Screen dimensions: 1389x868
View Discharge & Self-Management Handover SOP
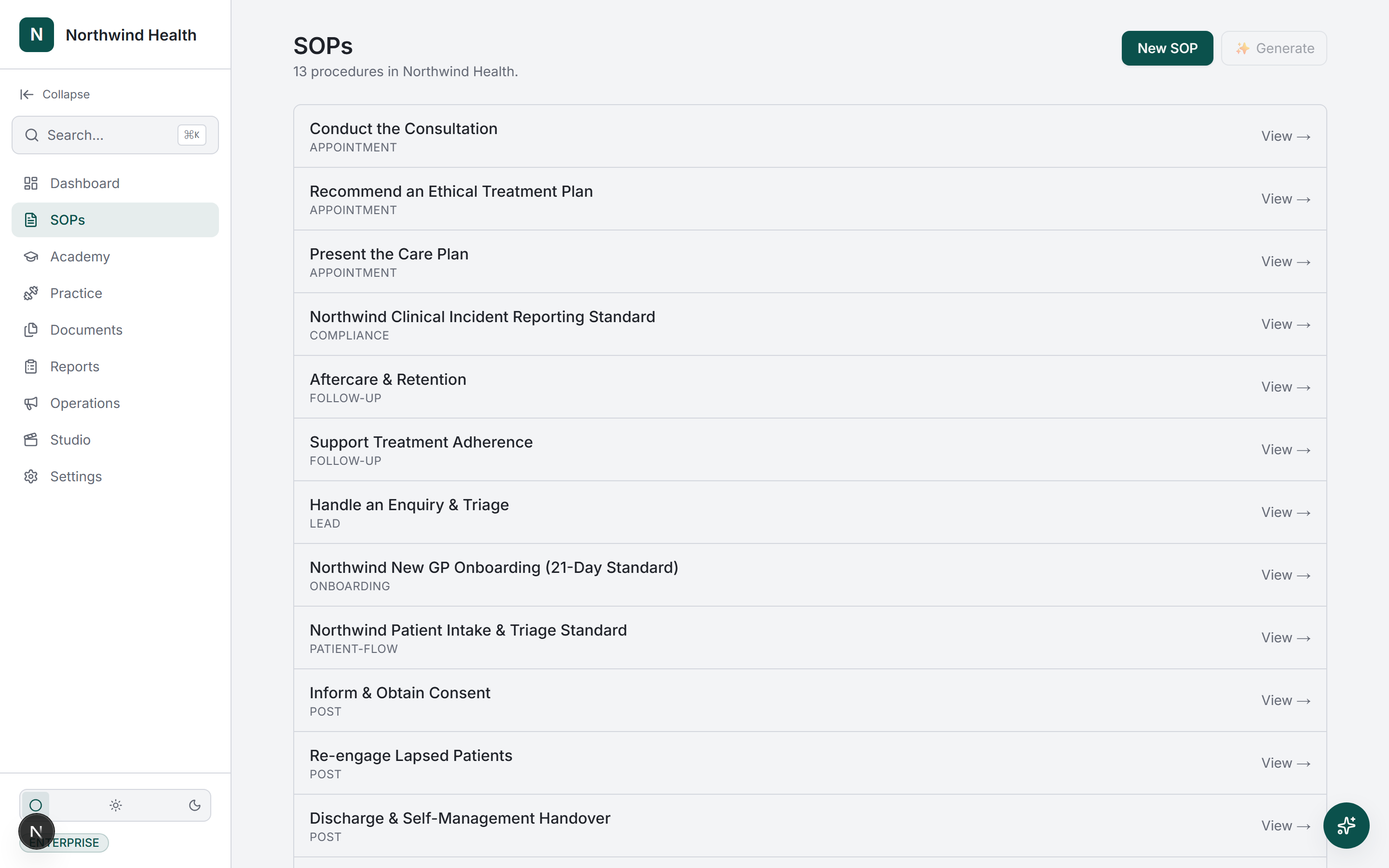pyautogui.click(x=1285, y=826)
